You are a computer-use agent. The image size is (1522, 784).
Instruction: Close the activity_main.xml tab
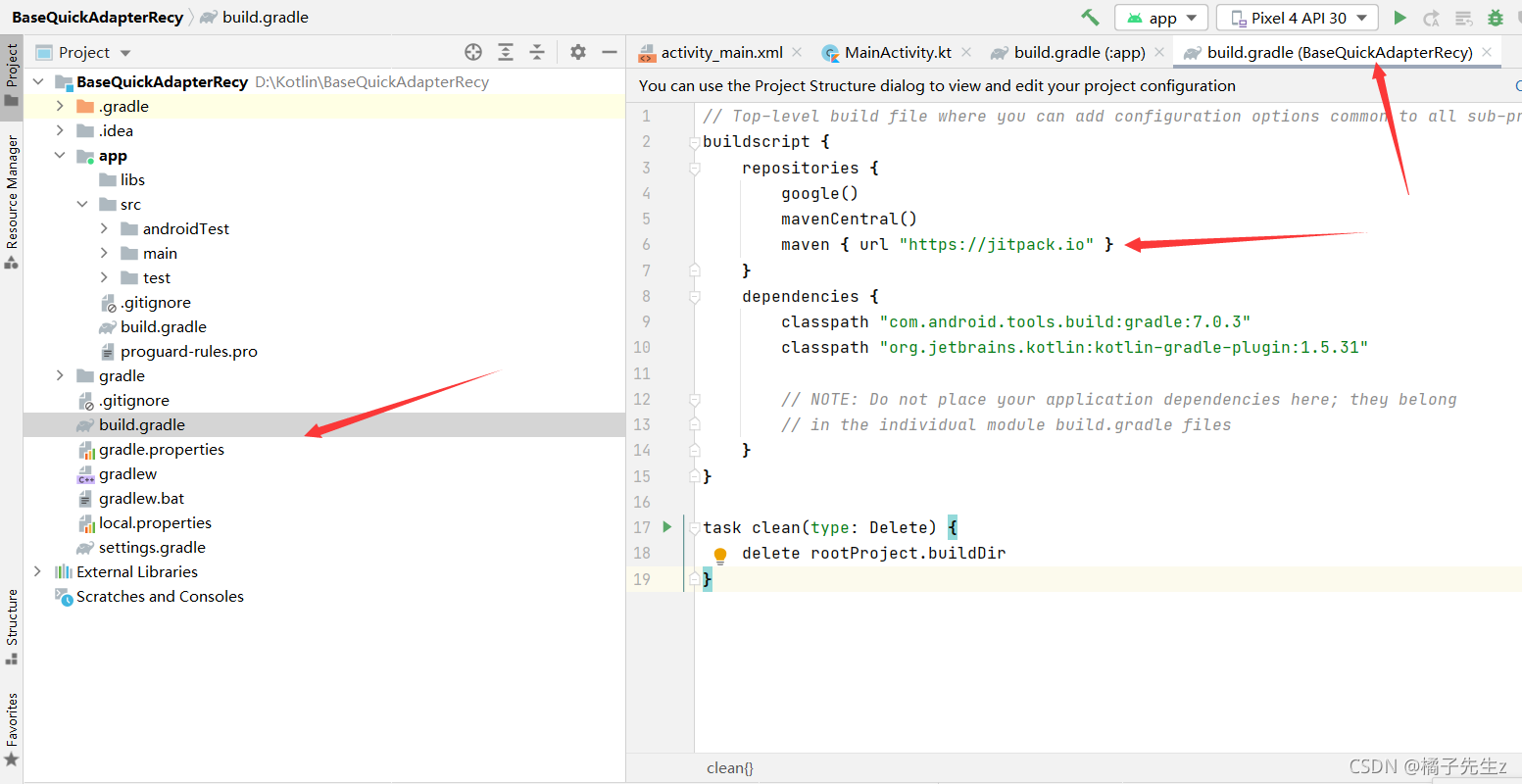(x=798, y=52)
